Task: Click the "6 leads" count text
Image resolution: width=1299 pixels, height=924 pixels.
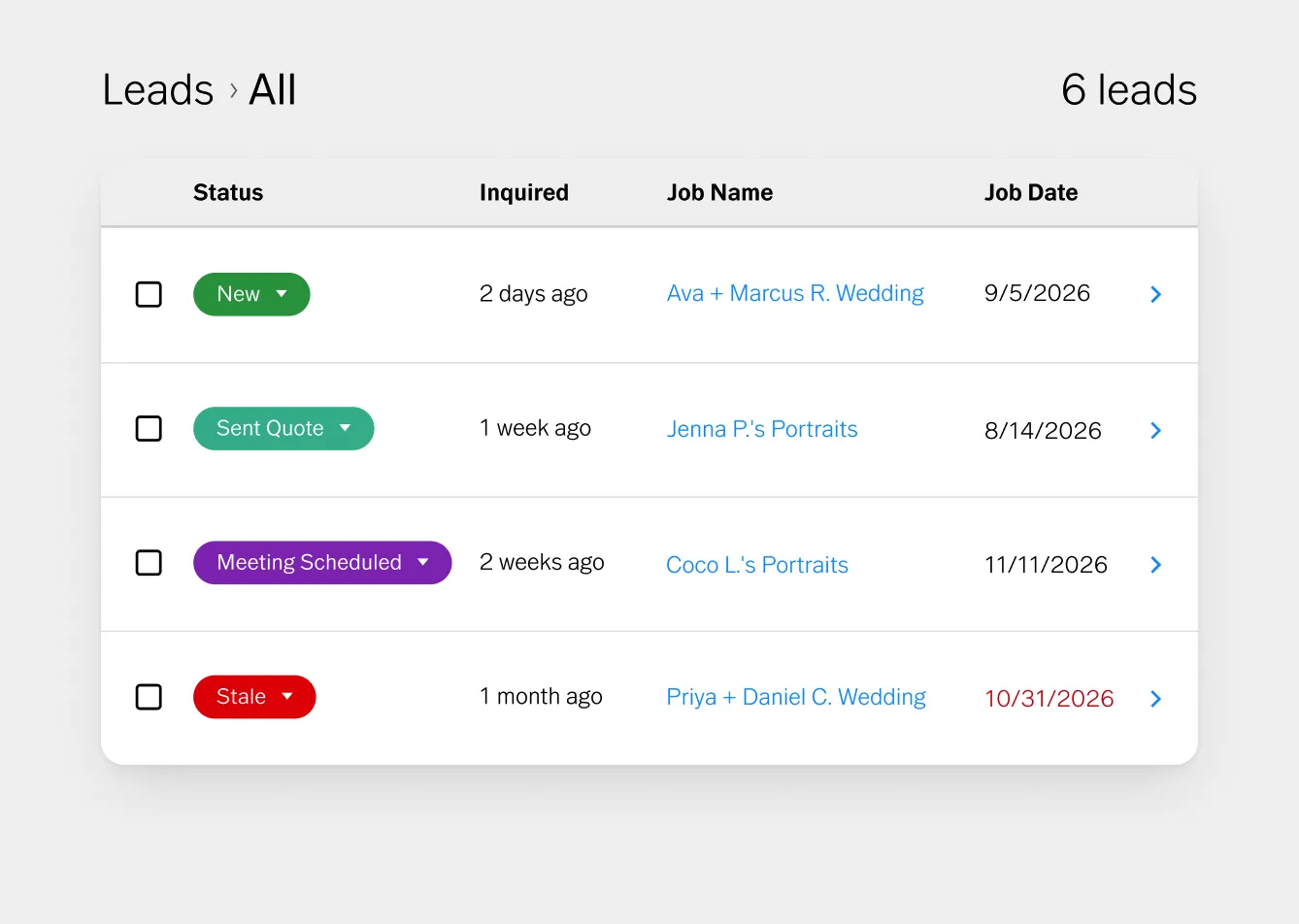Action: point(1129,90)
